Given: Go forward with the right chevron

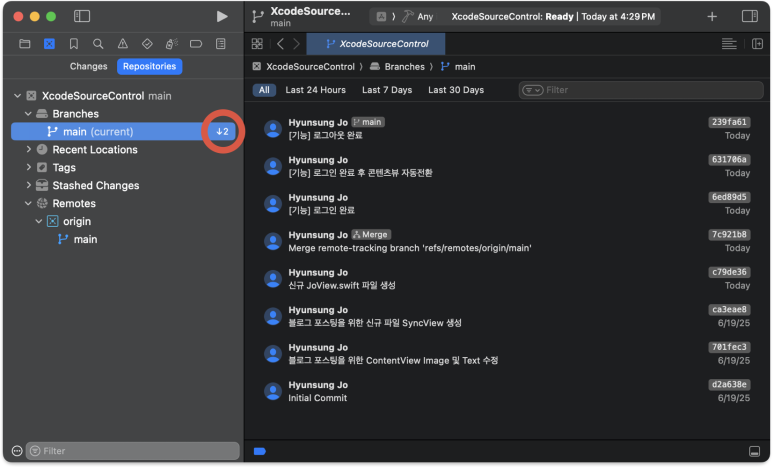Looking at the screenshot, I should (x=296, y=44).
